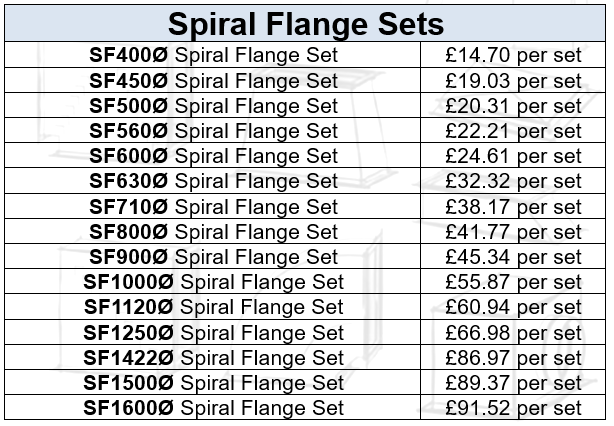Click the SF600Ø Spiral Flange Set cell
The image size is (614, 426).
(213, 155)
